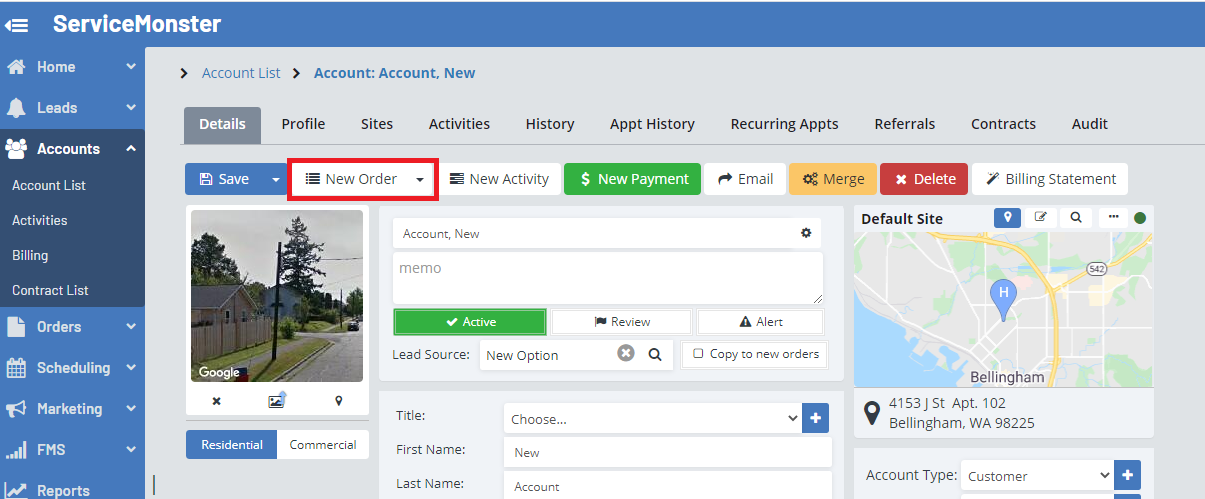Click the Accounts people icon

coord(16,149)
